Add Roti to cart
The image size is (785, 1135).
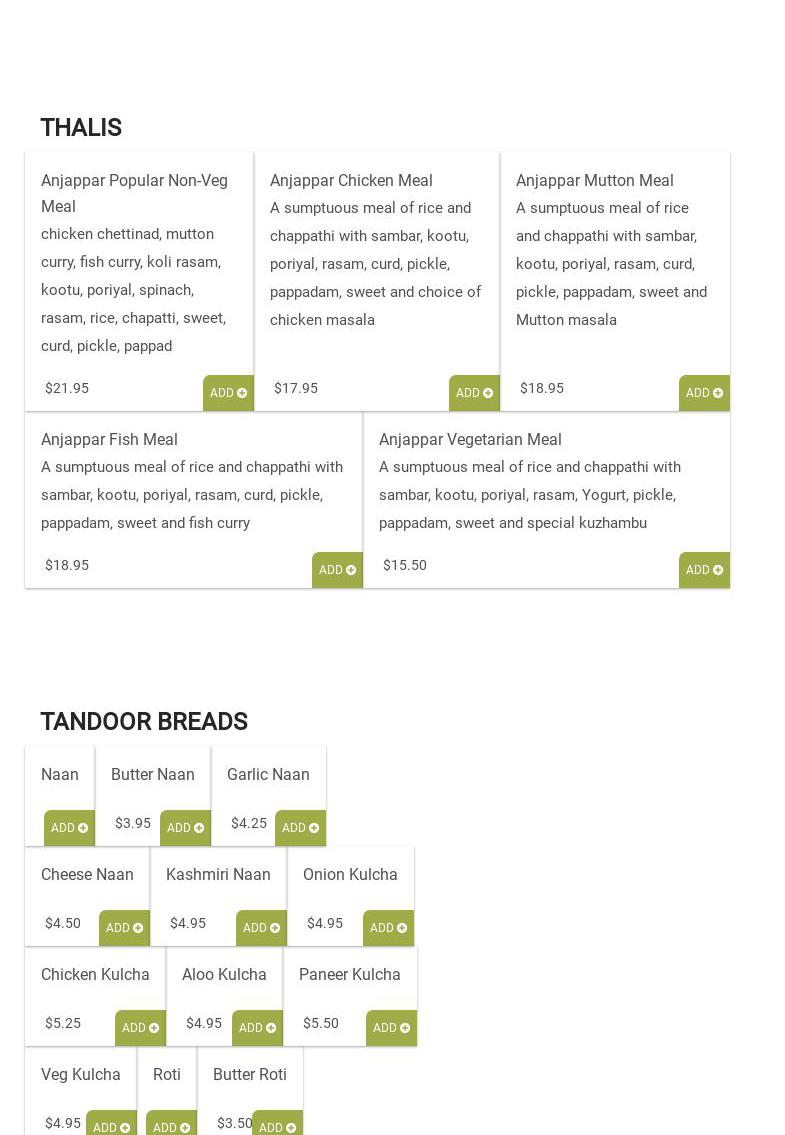click(171, 1127)
